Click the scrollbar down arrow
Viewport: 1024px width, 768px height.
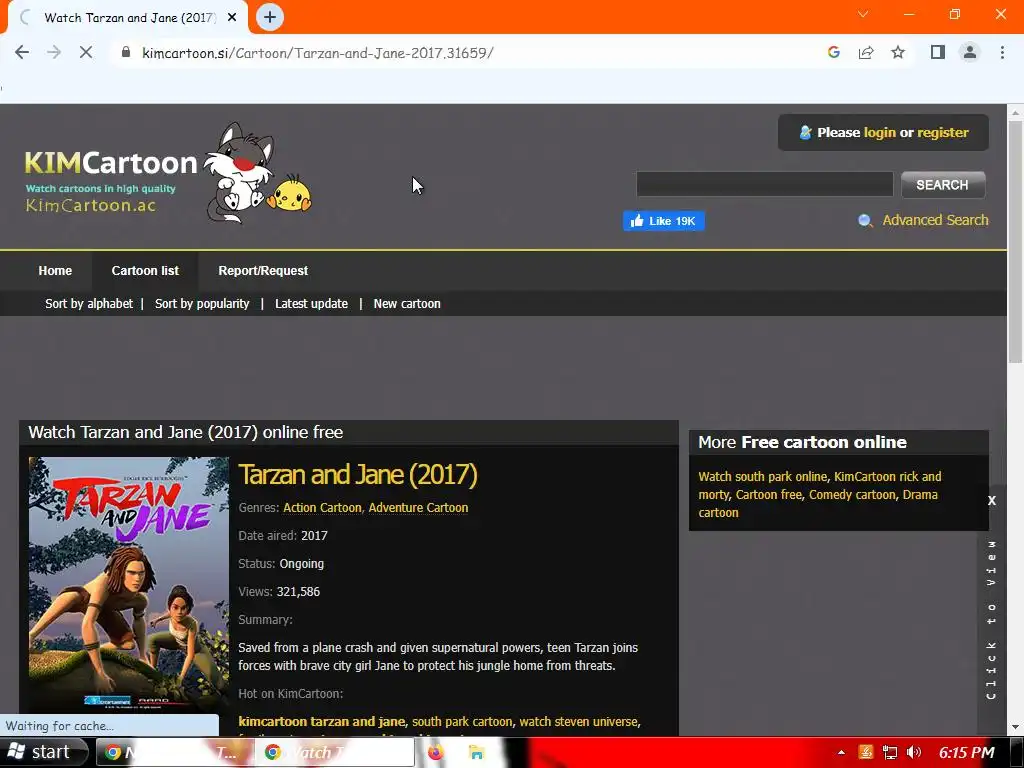(1015, 727)
